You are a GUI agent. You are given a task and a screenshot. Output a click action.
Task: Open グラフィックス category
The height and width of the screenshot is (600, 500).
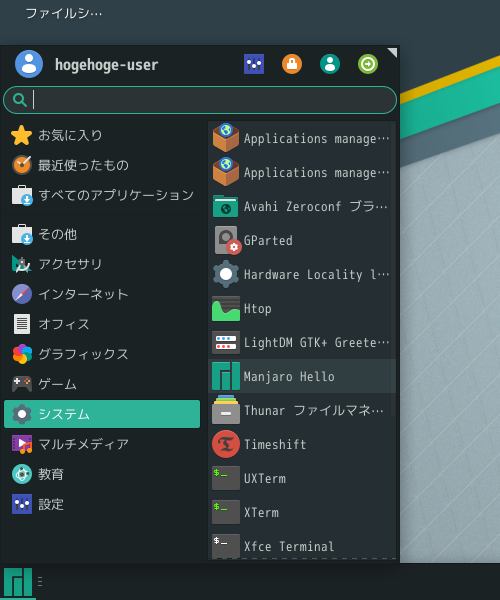coord(102,354)
